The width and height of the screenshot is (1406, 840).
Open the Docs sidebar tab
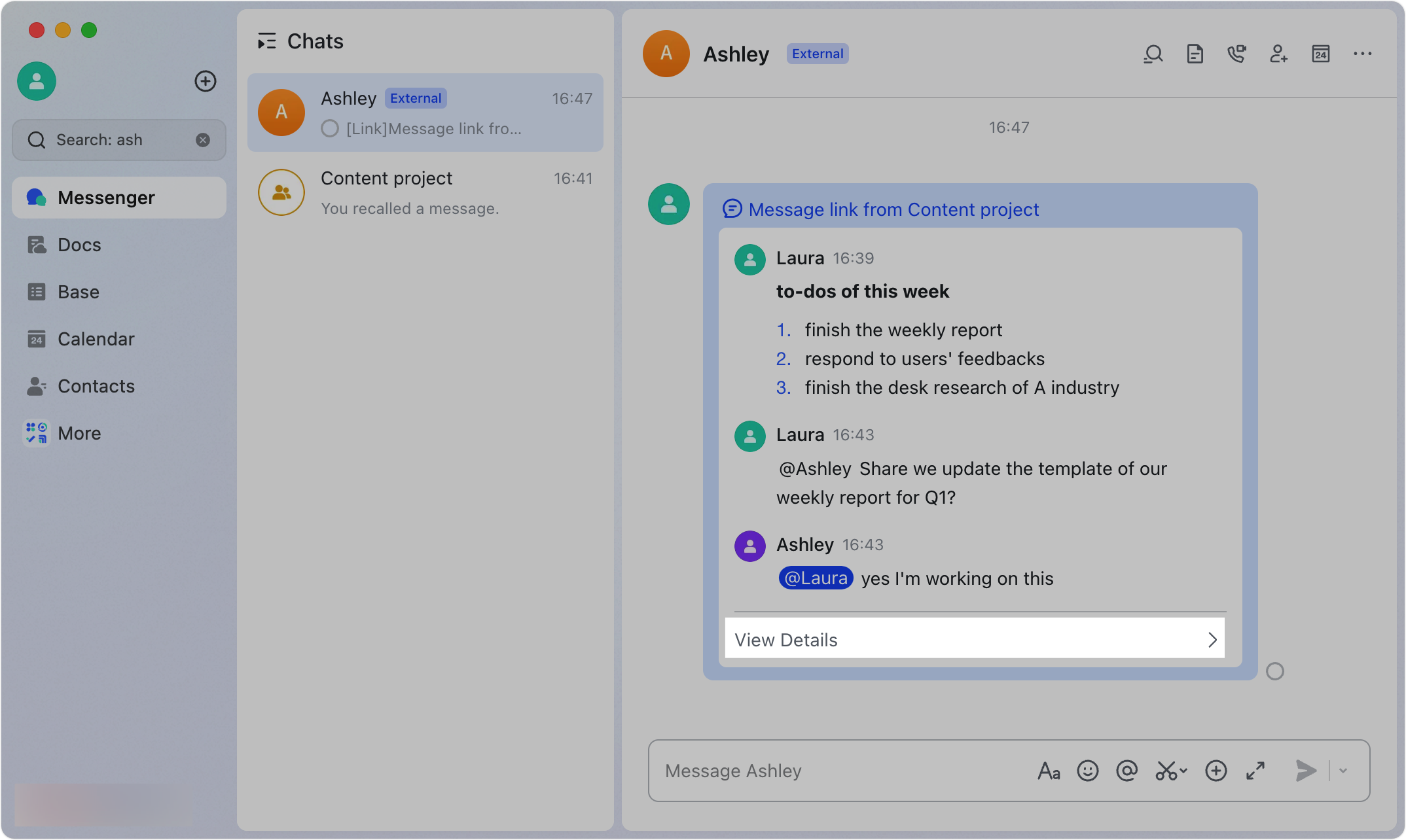79,244
